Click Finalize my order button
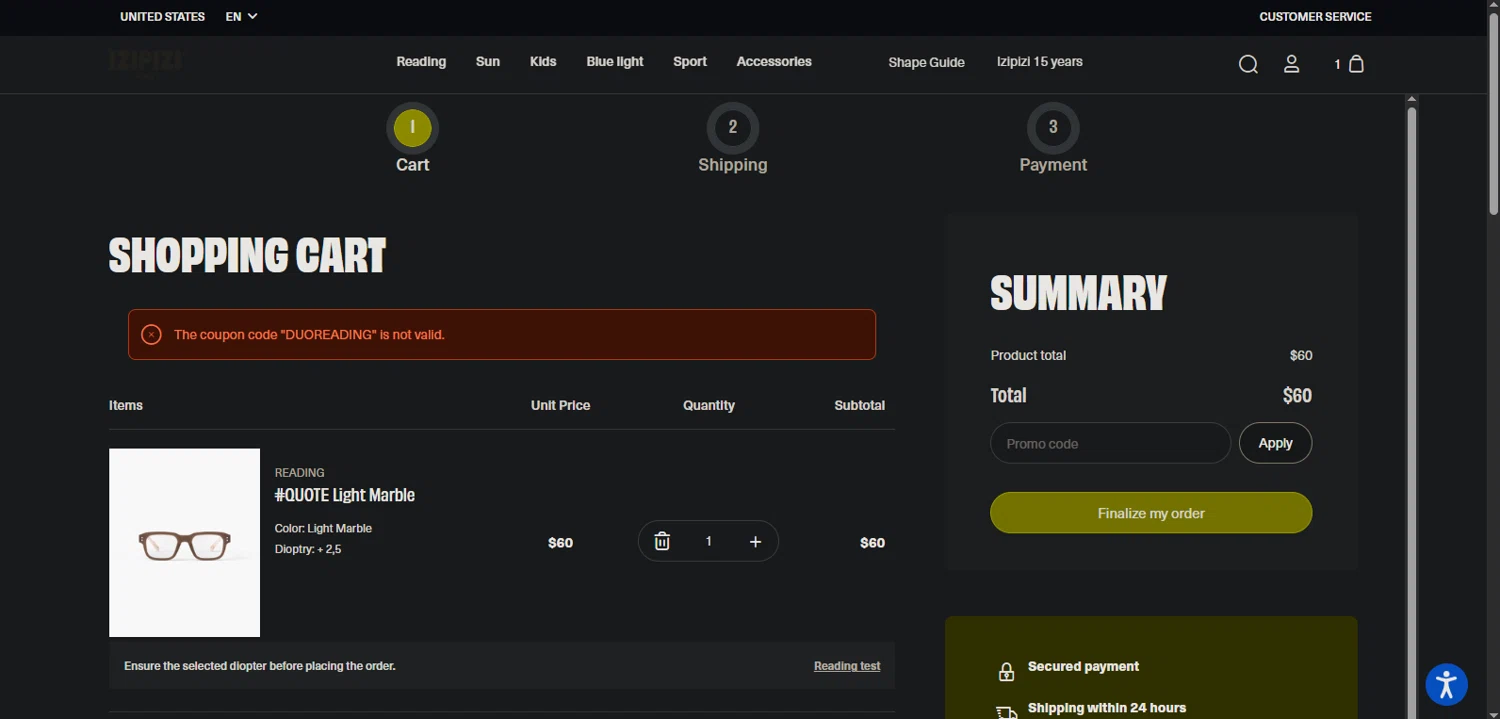This screenshot has width=1500, height=719. pos(1151,513)
